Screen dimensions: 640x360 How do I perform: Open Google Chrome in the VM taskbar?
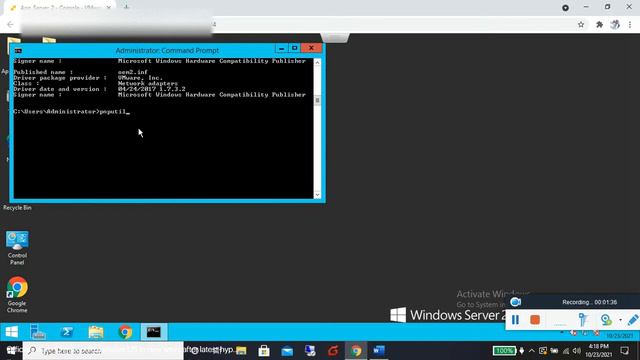coord(125,332)
